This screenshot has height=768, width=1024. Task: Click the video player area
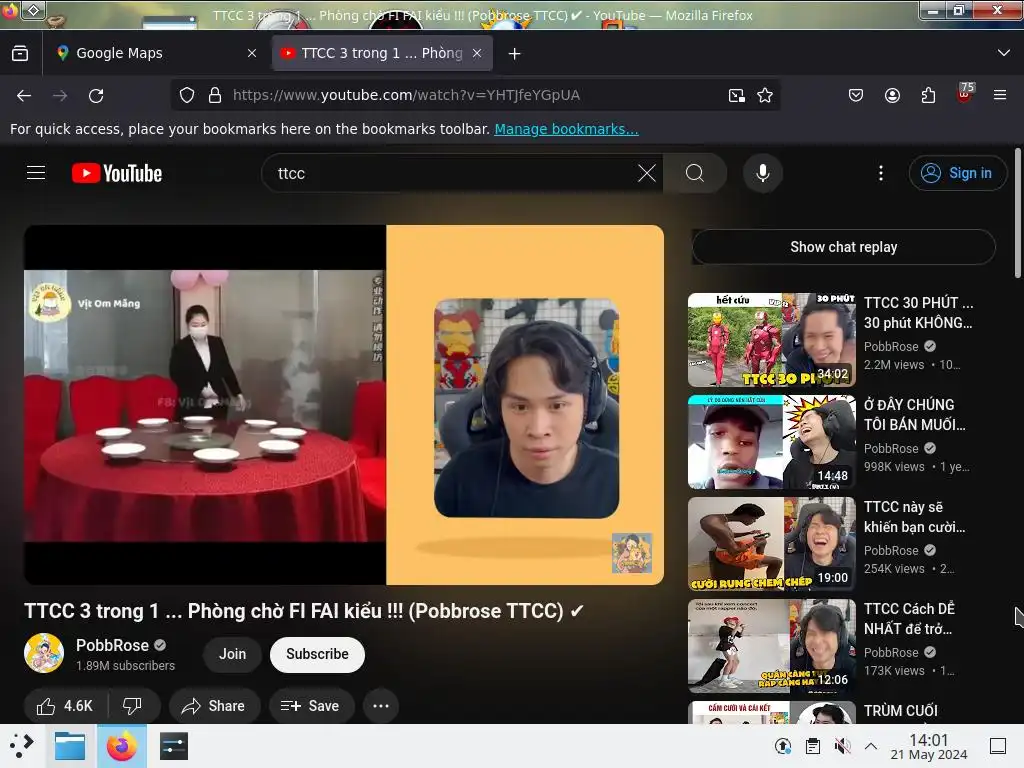tap(344, 405)
